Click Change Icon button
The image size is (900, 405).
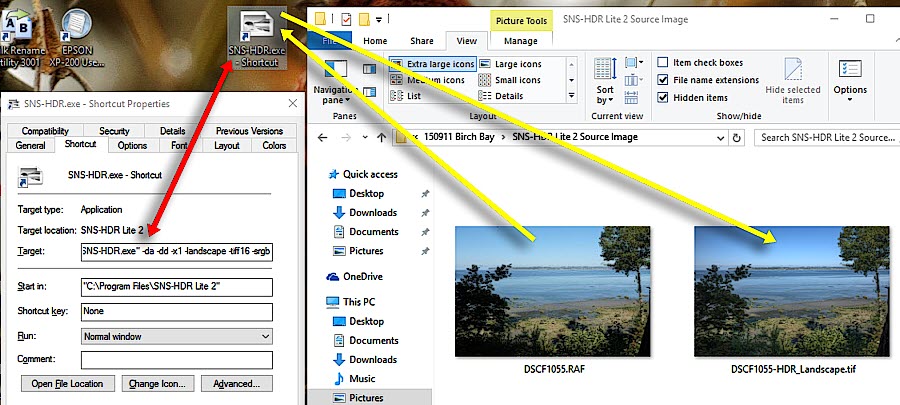pos(158,384)
